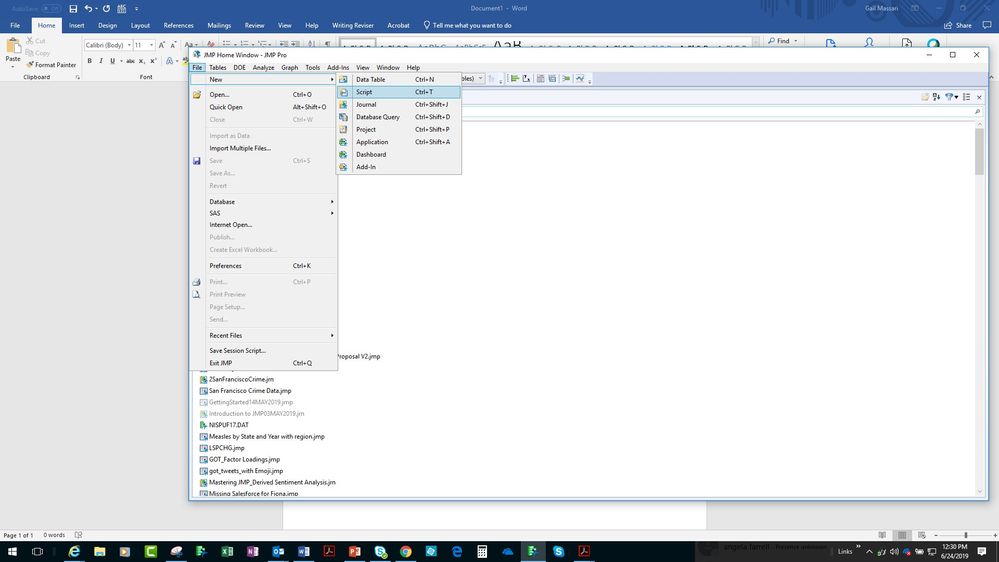Image resolution: width=999 pixels, height=562 pixels.
Task: Open GOT_Factor Loadings.jmp
Action: 244,459
